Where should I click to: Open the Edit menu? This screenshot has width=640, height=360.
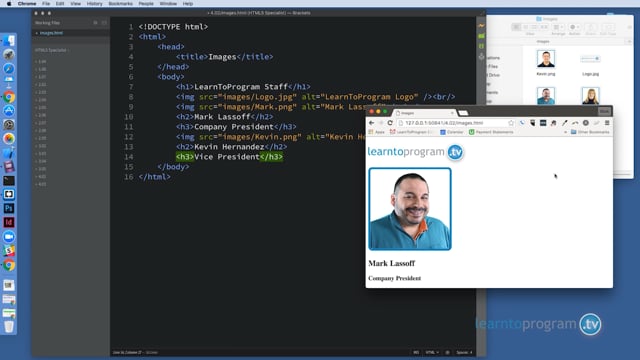(60, 4)
